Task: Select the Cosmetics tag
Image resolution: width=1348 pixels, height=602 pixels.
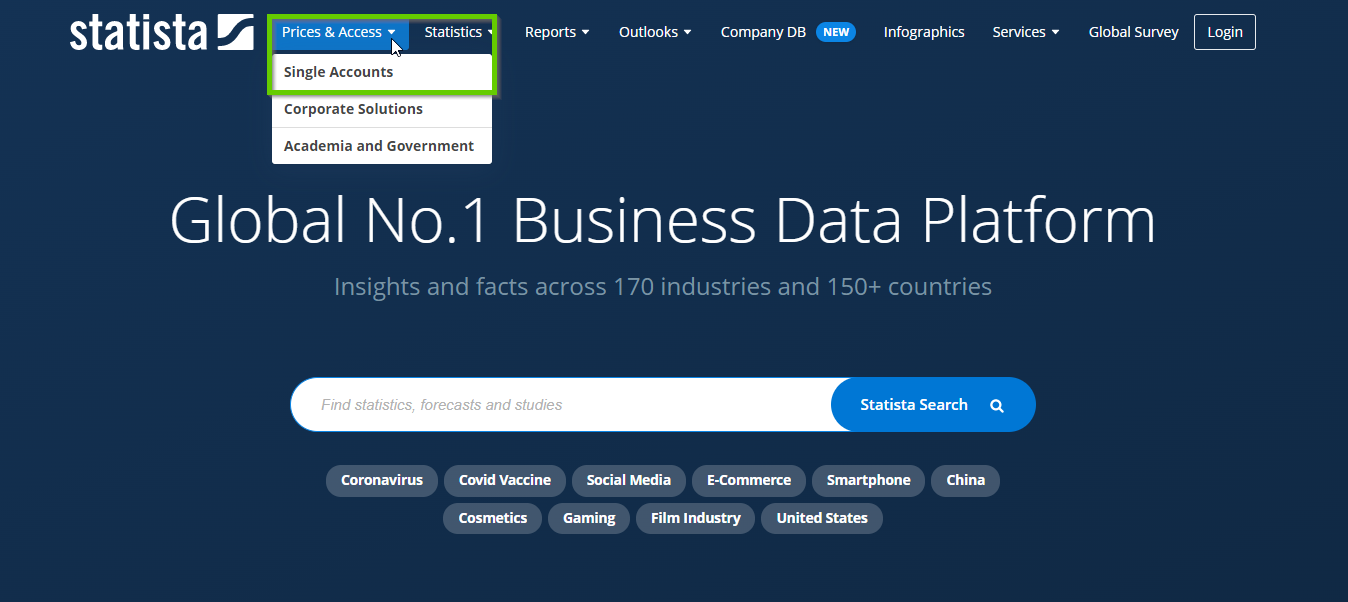Action: coord(493,518)
